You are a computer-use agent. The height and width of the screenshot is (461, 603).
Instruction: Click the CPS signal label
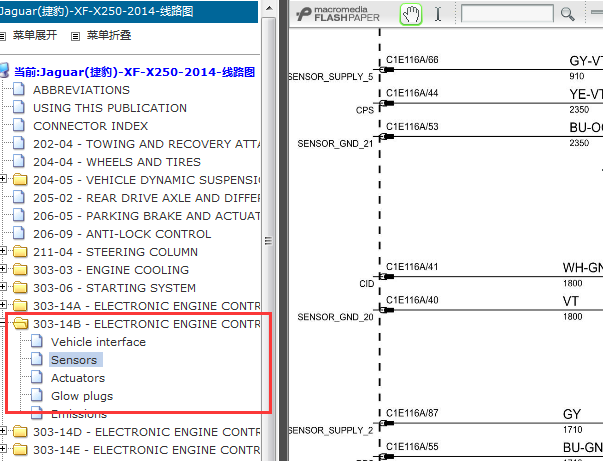(x=365, y=110)
